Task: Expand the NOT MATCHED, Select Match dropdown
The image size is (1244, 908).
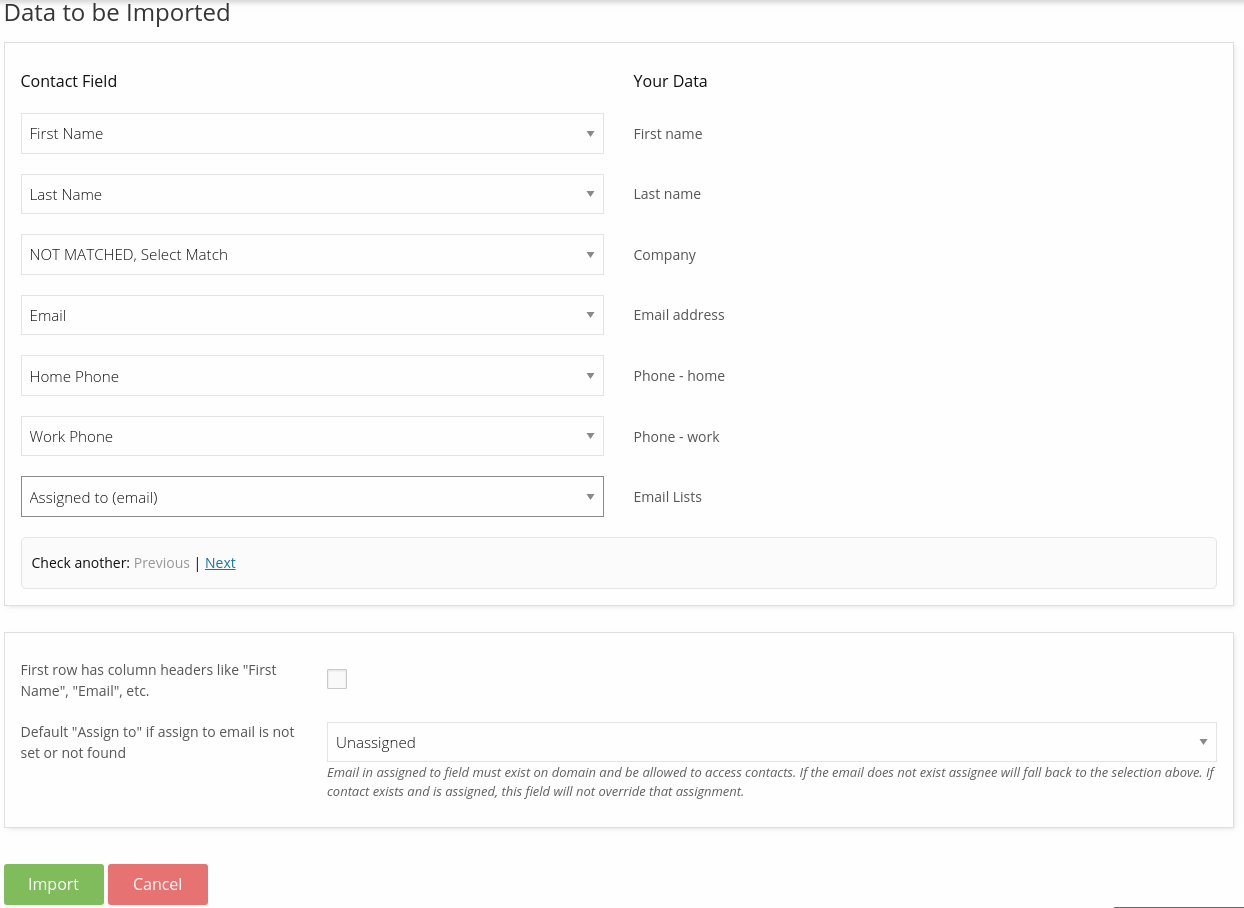Action: pos(312,255)
